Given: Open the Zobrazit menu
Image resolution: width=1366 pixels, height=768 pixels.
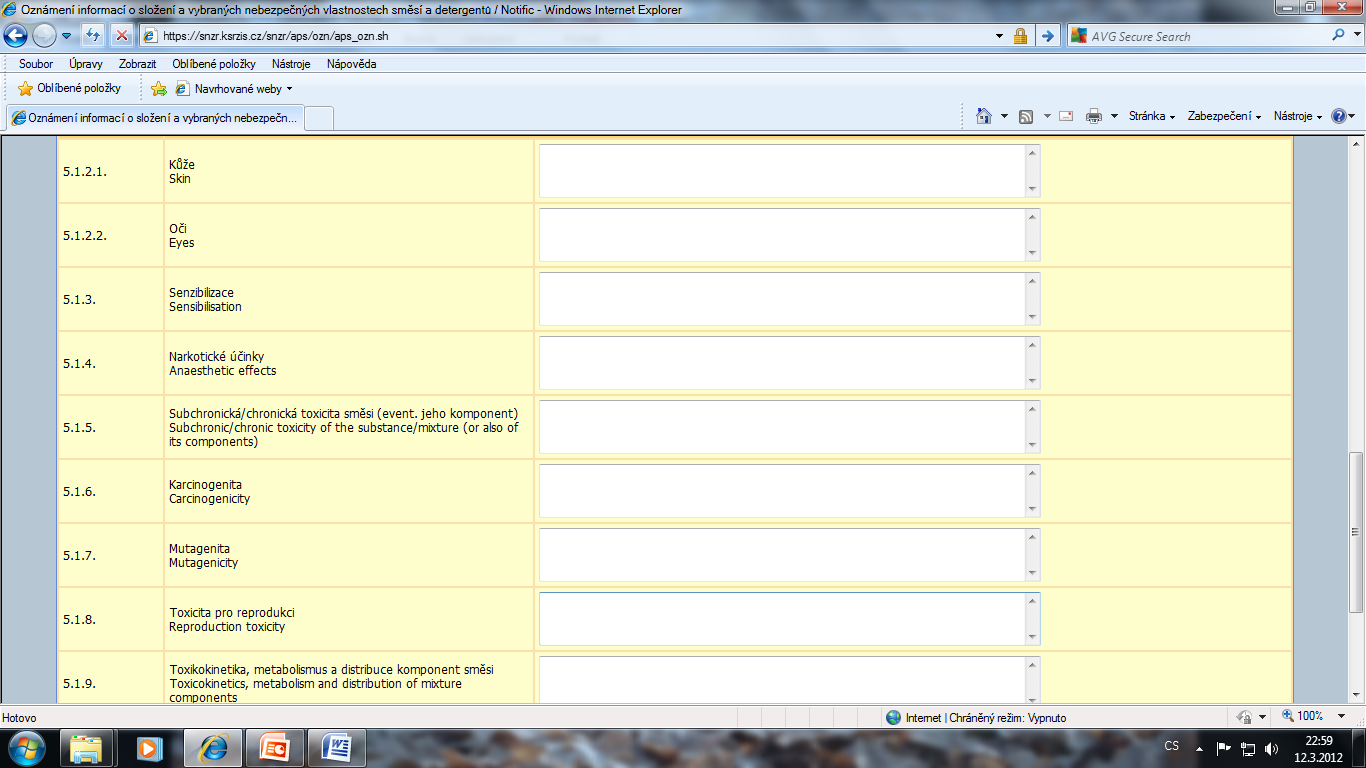Looking at the screenshot, I should 138,63.
